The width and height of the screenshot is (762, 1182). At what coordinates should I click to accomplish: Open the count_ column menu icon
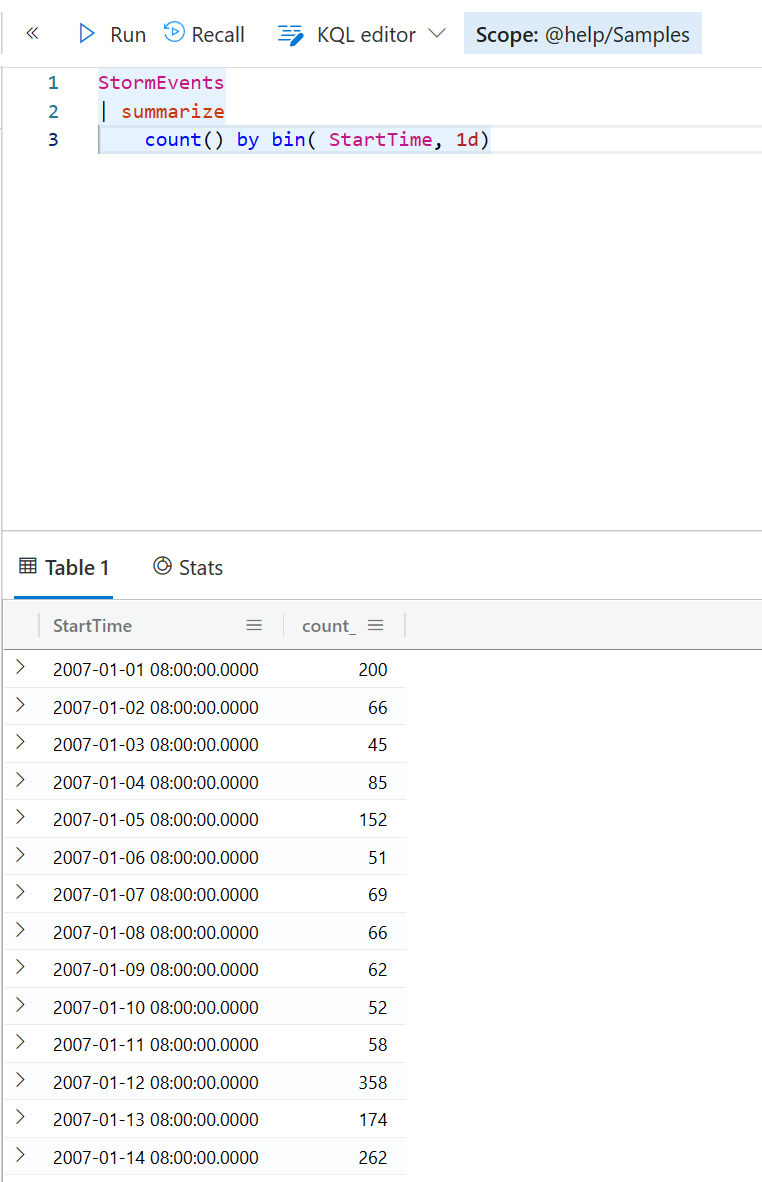click(376, 625)
